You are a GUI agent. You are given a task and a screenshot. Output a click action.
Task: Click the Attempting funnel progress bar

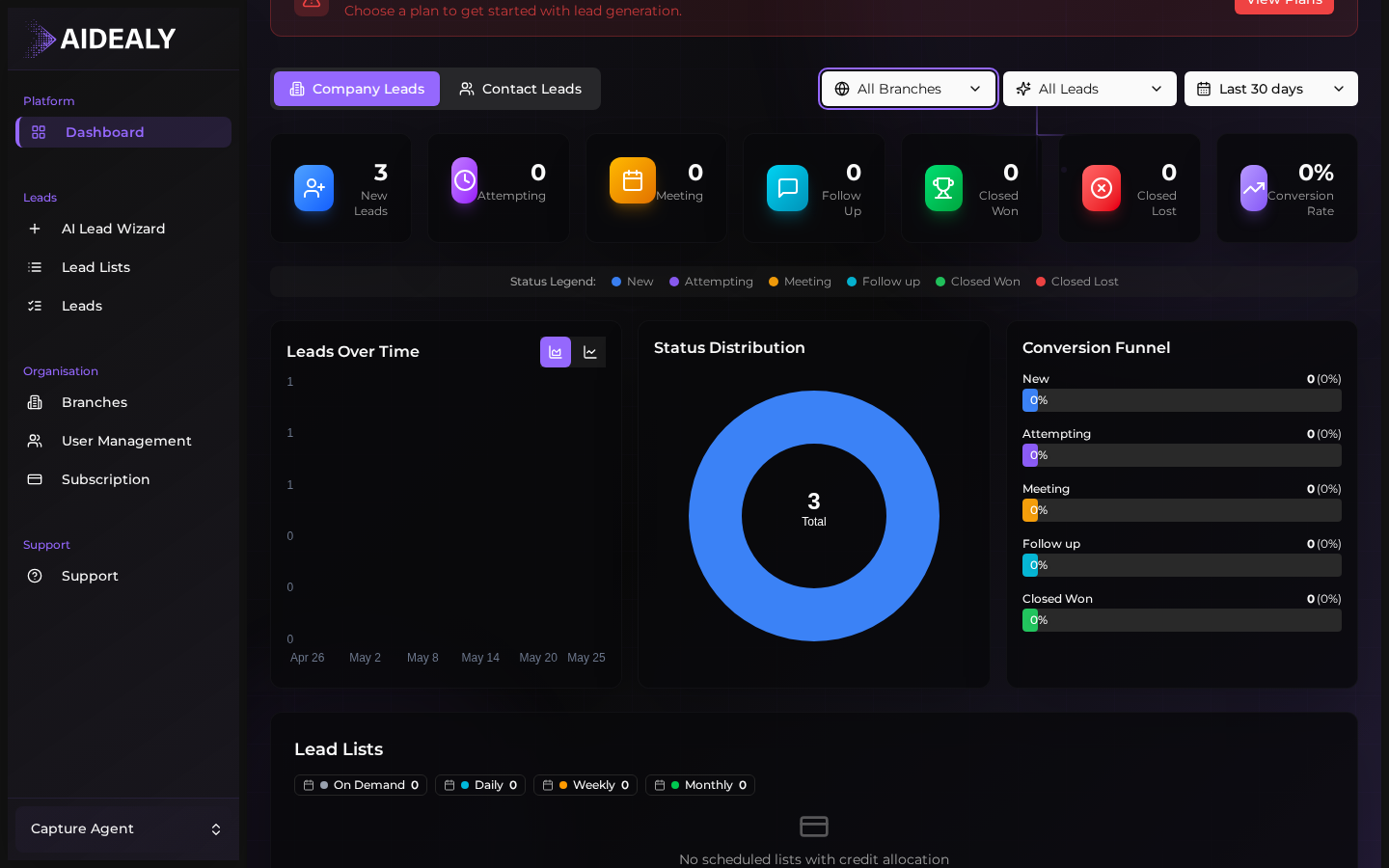[1182, 455]
